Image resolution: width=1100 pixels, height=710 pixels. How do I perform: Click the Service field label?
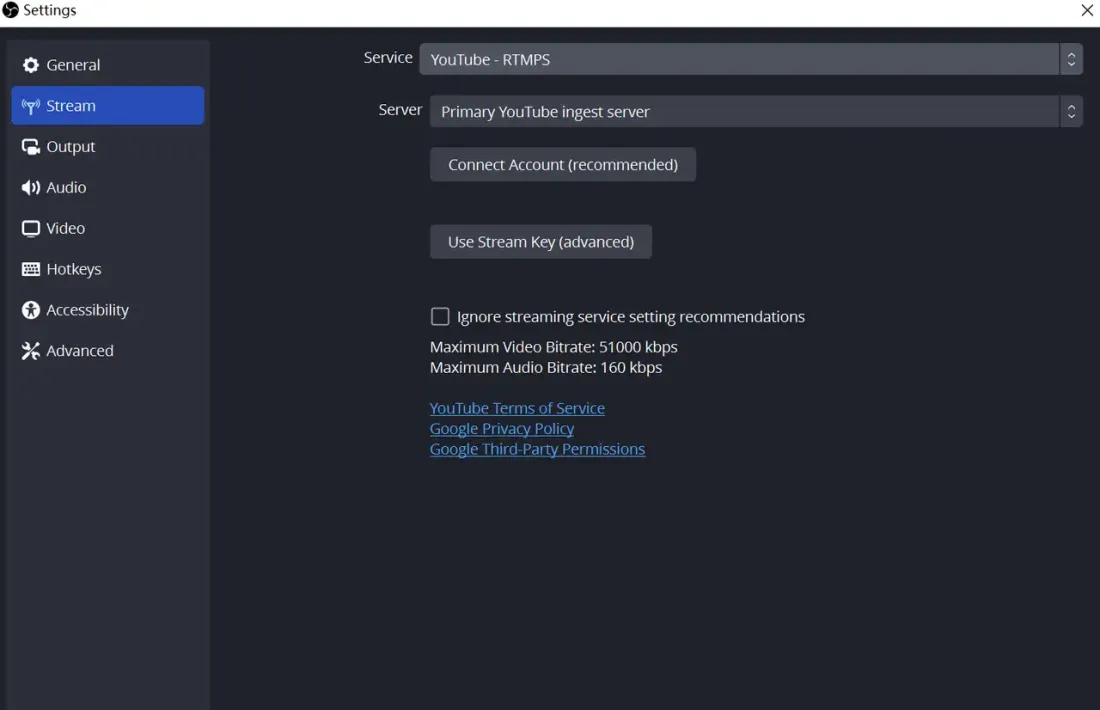click(388, 58)
